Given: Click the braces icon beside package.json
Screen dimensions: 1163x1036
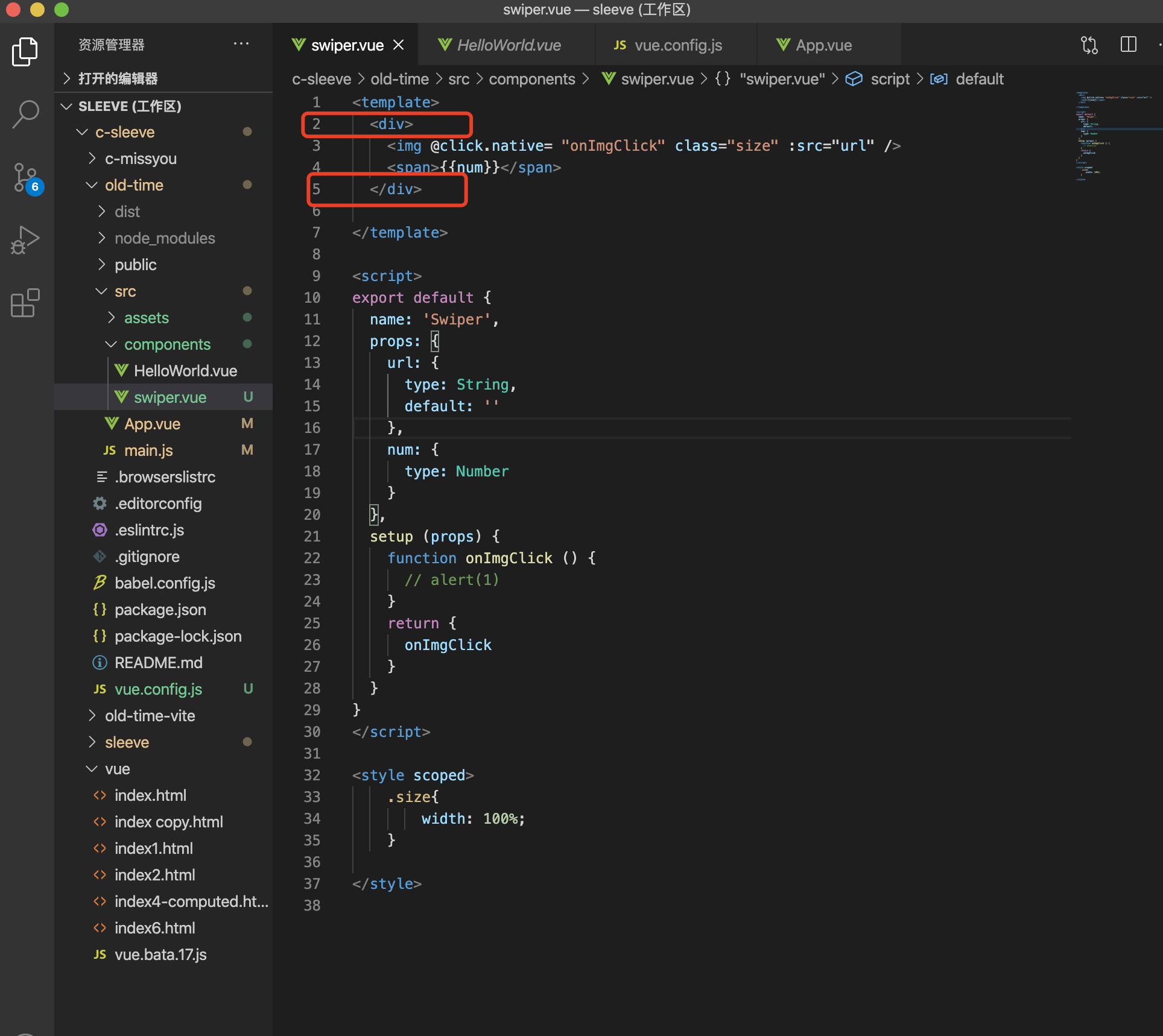Looking at the screenshot, I should (100, 609).
